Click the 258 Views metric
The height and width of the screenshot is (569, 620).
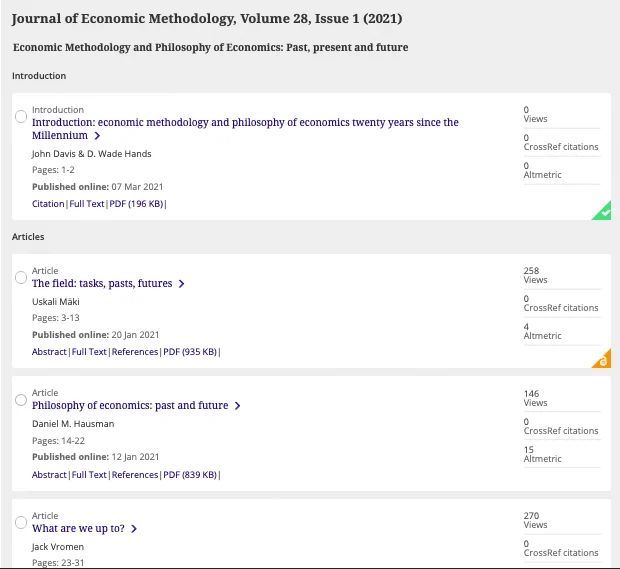[x=535, y=275]
